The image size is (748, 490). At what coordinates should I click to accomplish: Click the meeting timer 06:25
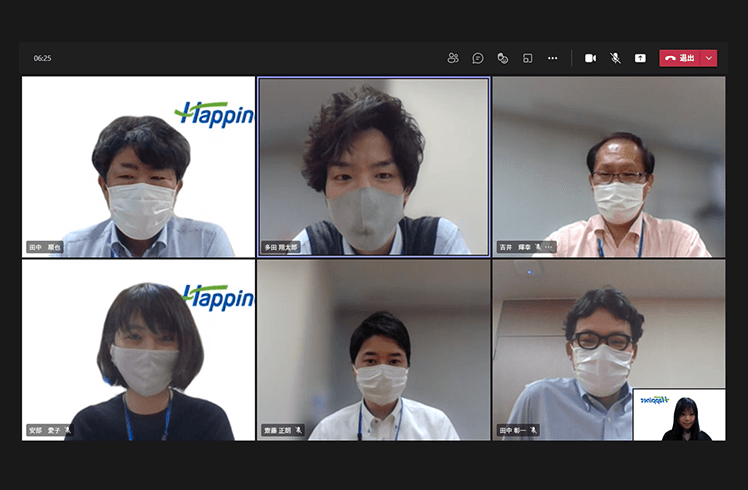coord(42,58)
